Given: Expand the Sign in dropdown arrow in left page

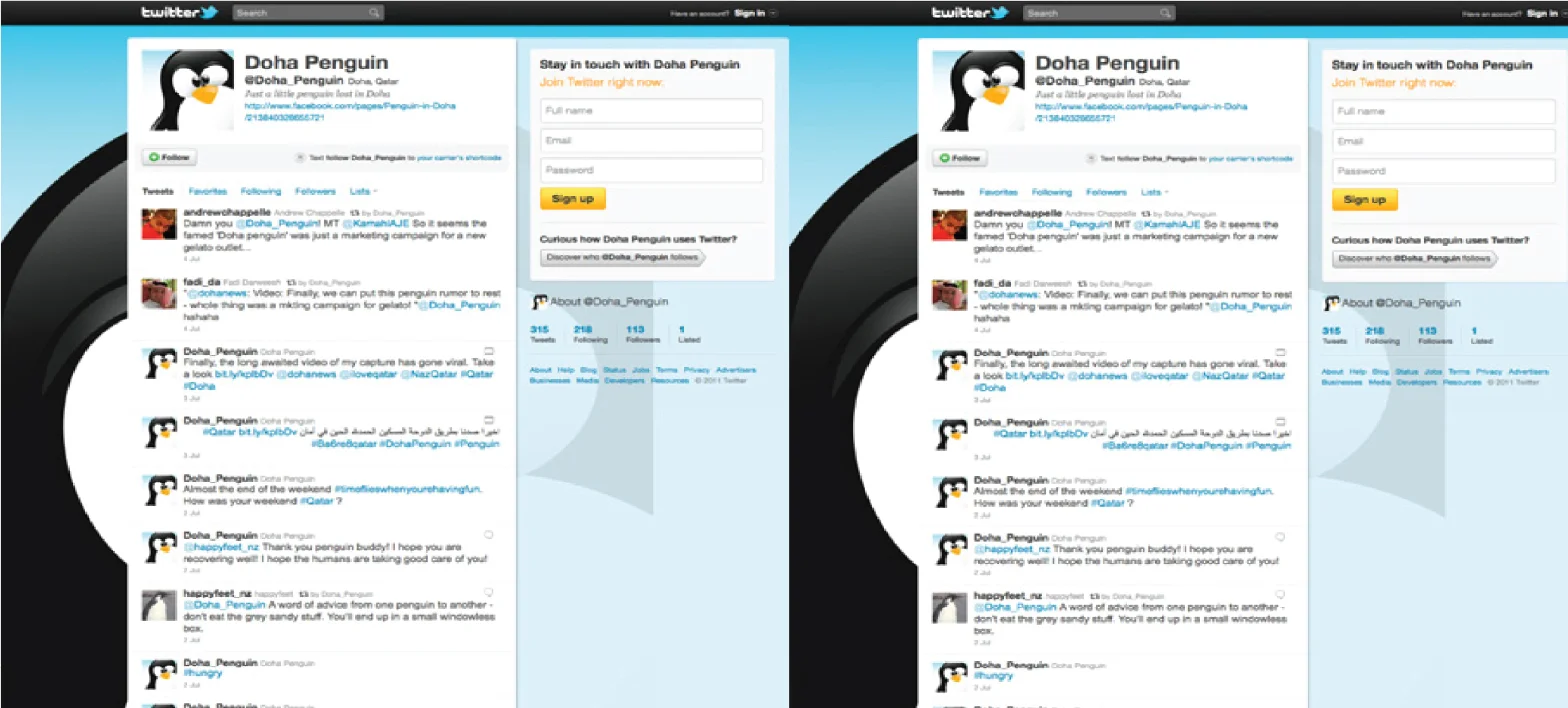Looking at the screenshot, I should point(772,14).
